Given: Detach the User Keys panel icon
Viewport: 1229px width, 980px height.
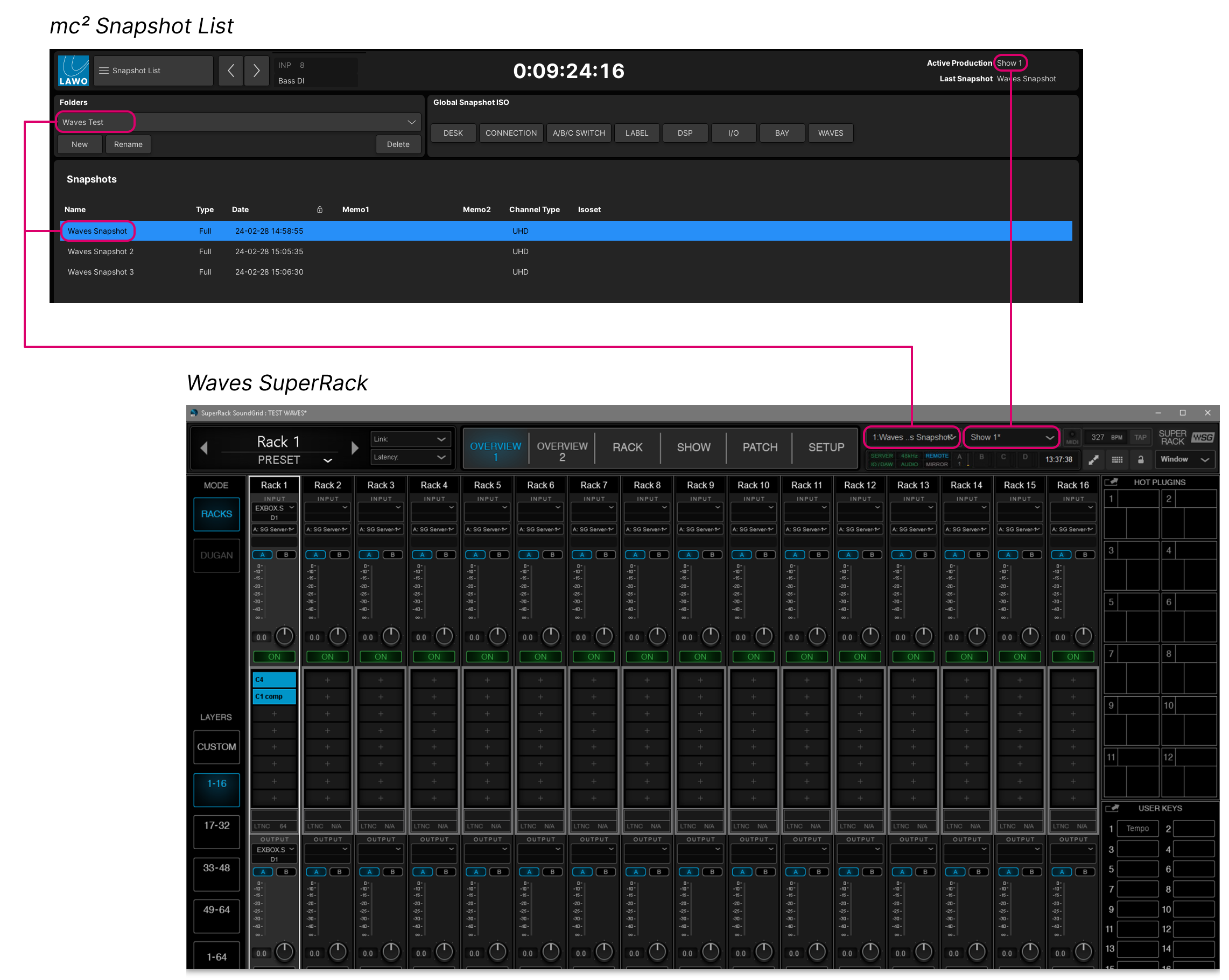Looking at the screenshot, I should click(x=1112, y=808).
